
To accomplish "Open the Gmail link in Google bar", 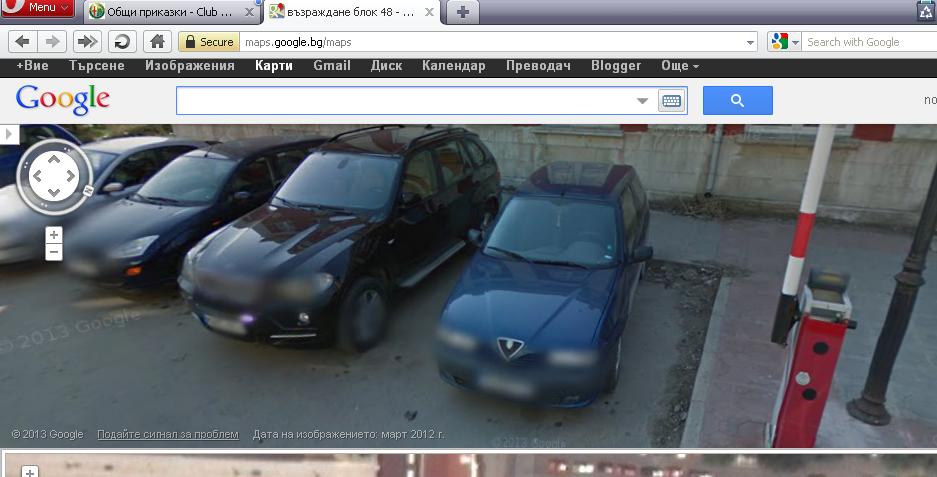I will [331, 66].
